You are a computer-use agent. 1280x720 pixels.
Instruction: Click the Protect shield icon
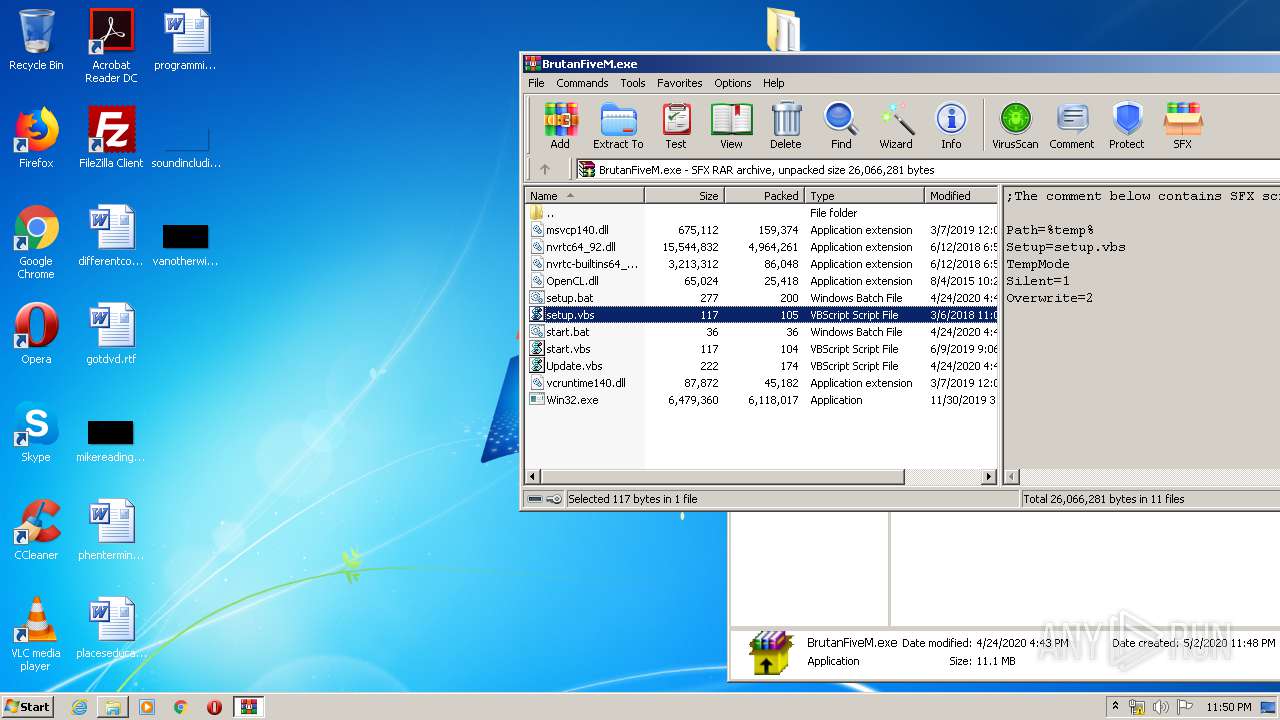1127,126
